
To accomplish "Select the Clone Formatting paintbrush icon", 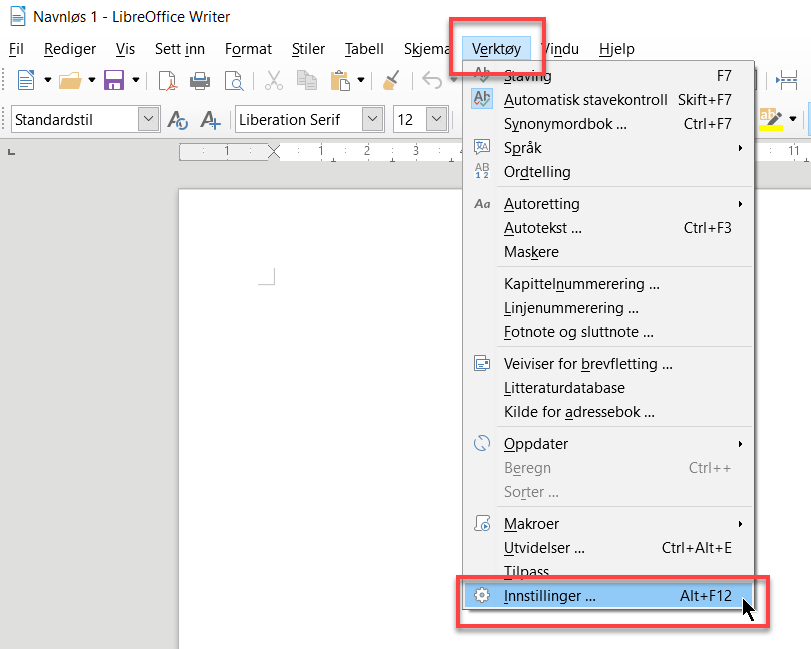I will (391, 80).
